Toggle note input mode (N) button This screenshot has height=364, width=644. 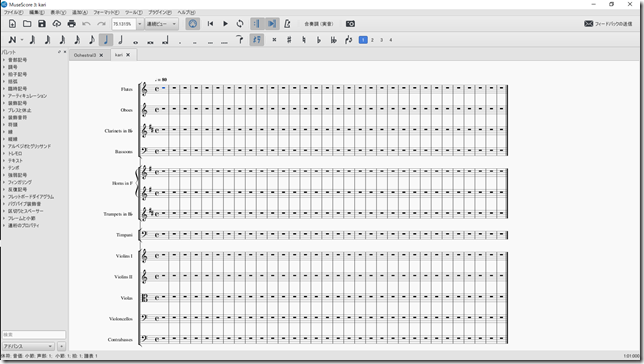pos(12,40)
